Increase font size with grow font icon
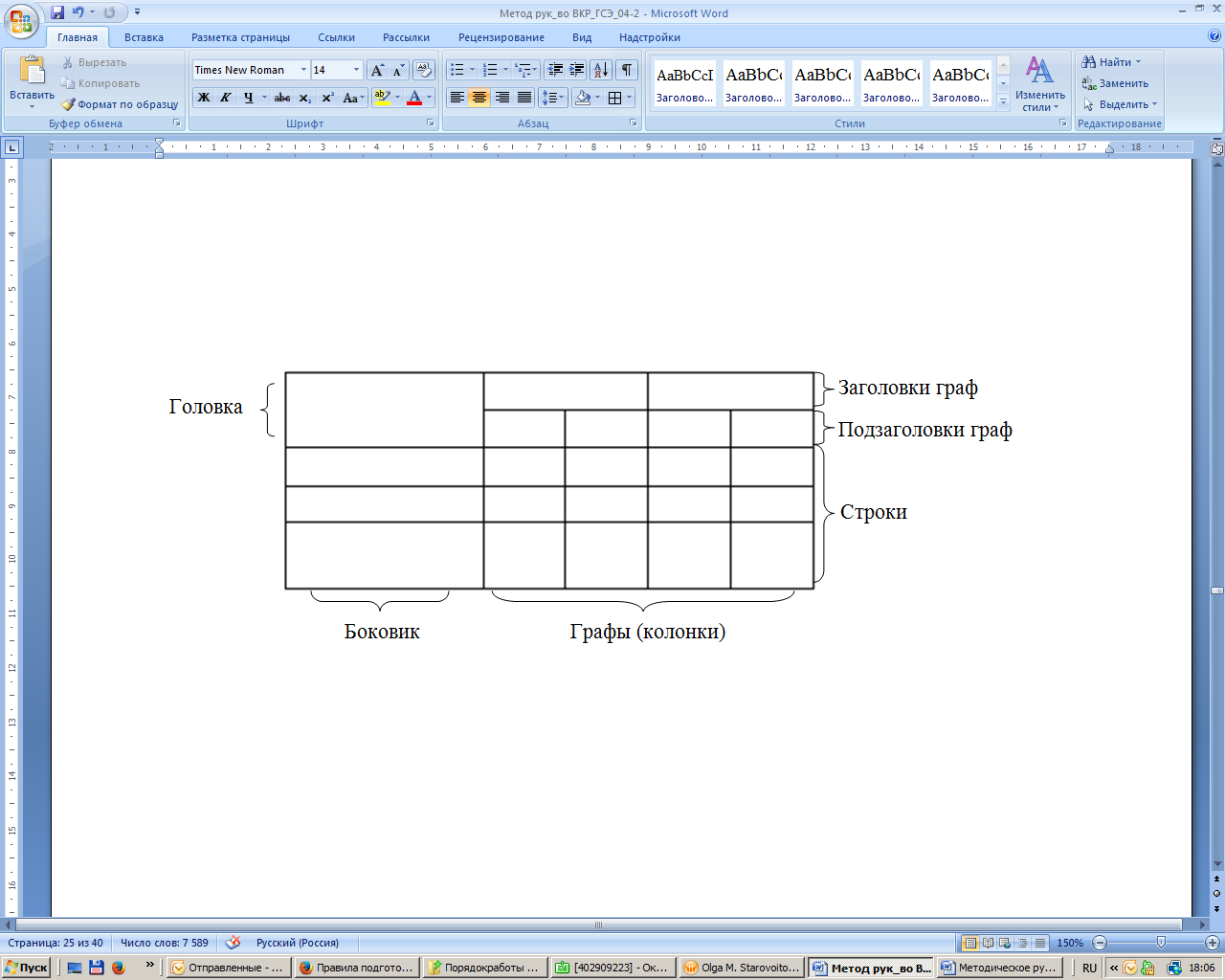The width and height of the screenshot is (1225, 980). coord(378,70)
